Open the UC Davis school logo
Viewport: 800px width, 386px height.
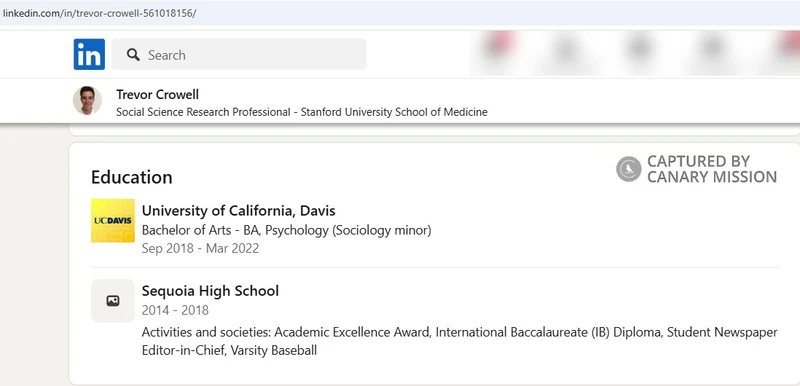click(113, 220)
